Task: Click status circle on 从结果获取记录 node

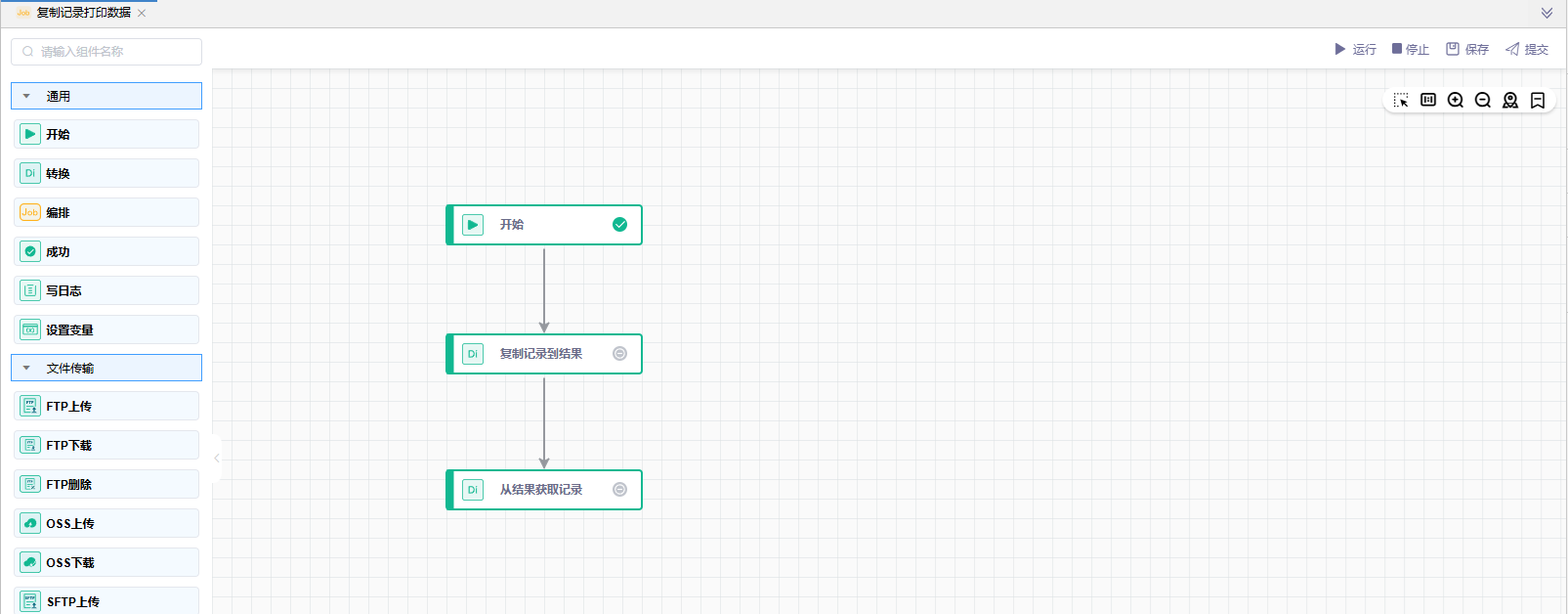Action: pos(619,490)
